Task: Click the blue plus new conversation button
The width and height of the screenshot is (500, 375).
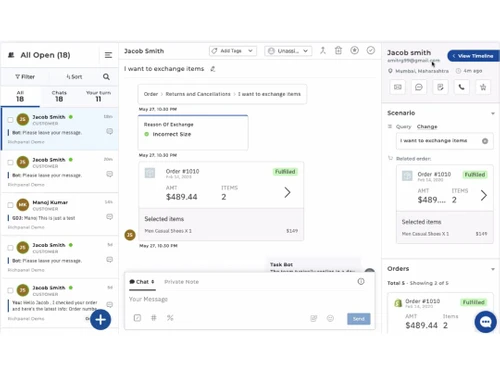Action: pyautogui.click(x=100, y=320)
